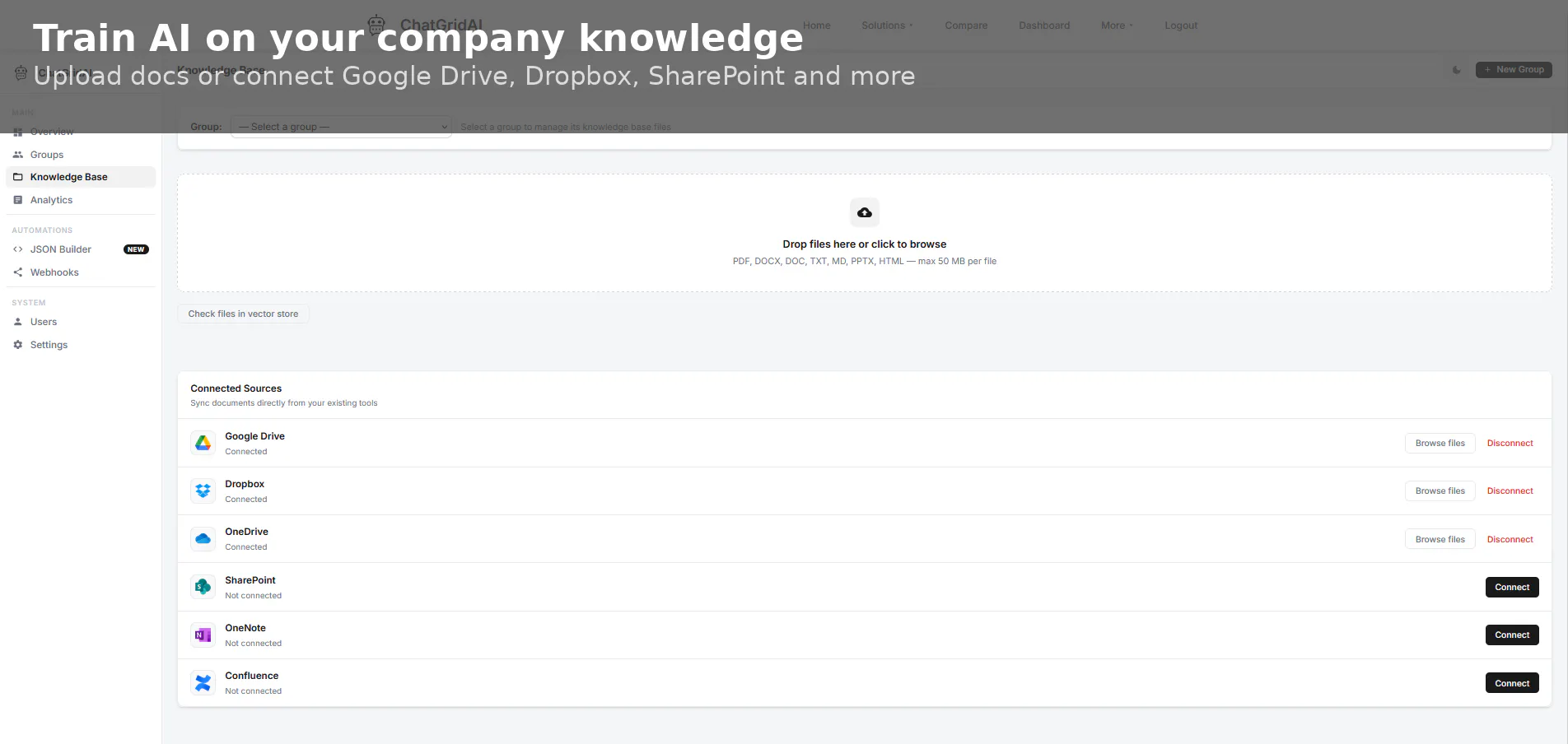
Task: Click 'Connected' status under Dropbox
Action: (x=246, y=500)
